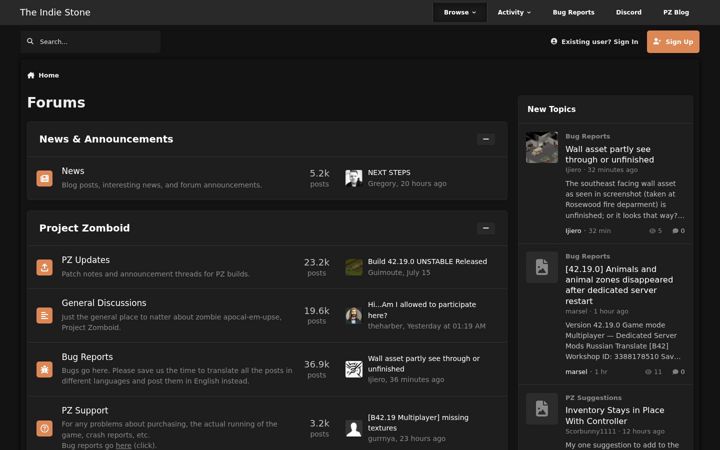Click 'Guimoute, July 15' post info
The width and height of the screenshot is (720, 450).
(399, 273)
